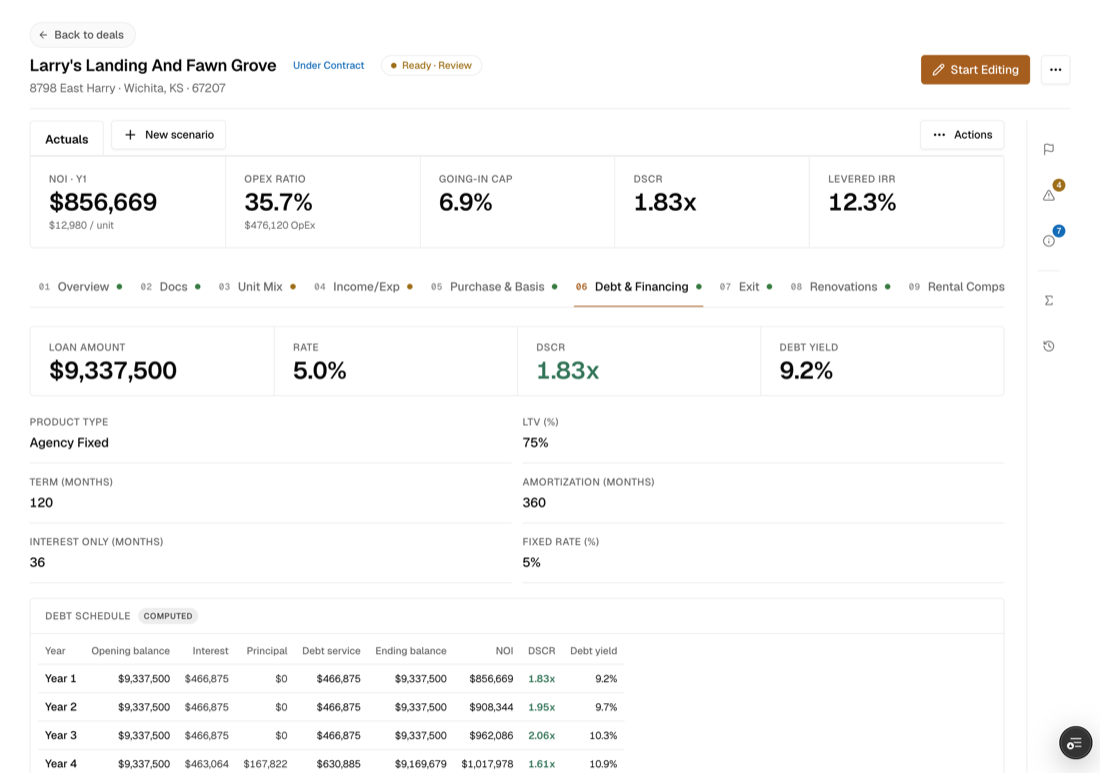This screenshot has height=773, width=1100.
Task: Open the floating chat assistant button
Action: point(1075,743)
